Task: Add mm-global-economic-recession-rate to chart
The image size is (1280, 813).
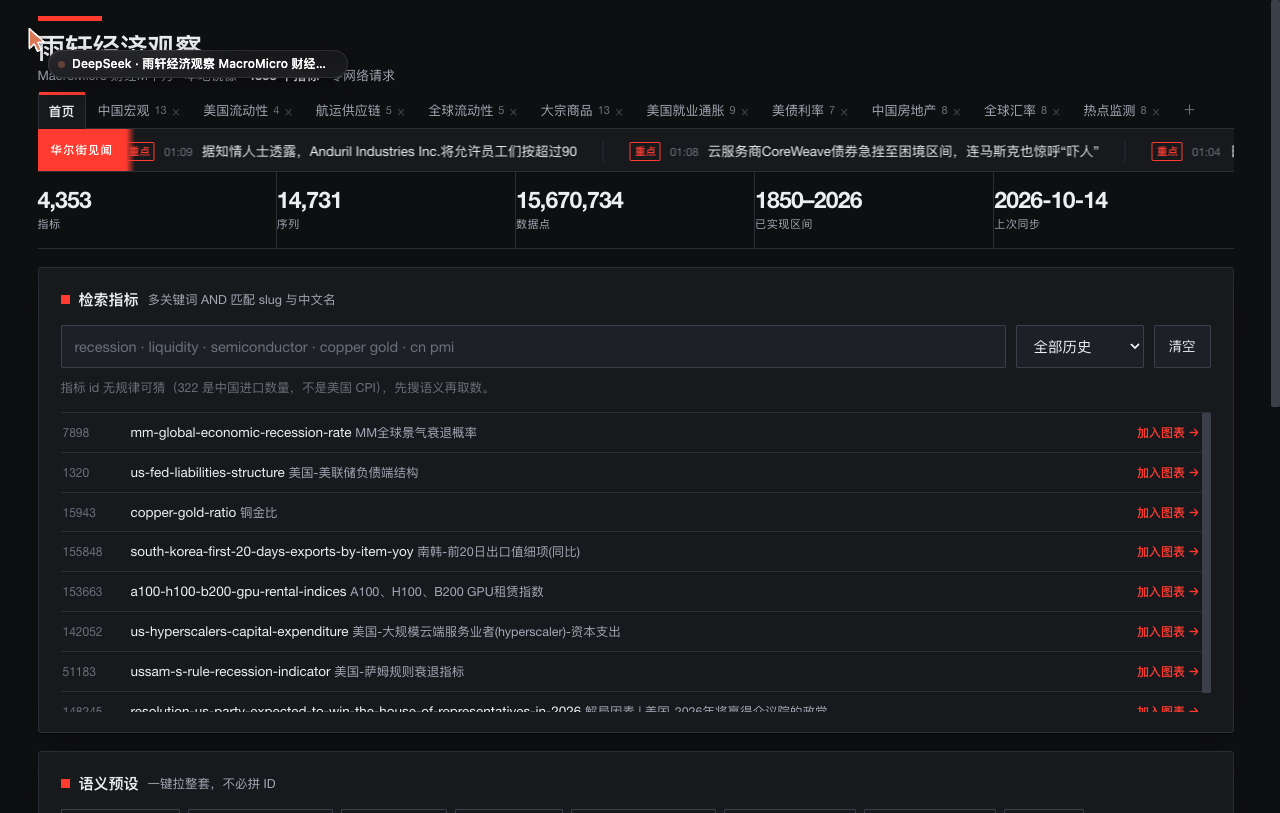Action: tap(1168, 433)
